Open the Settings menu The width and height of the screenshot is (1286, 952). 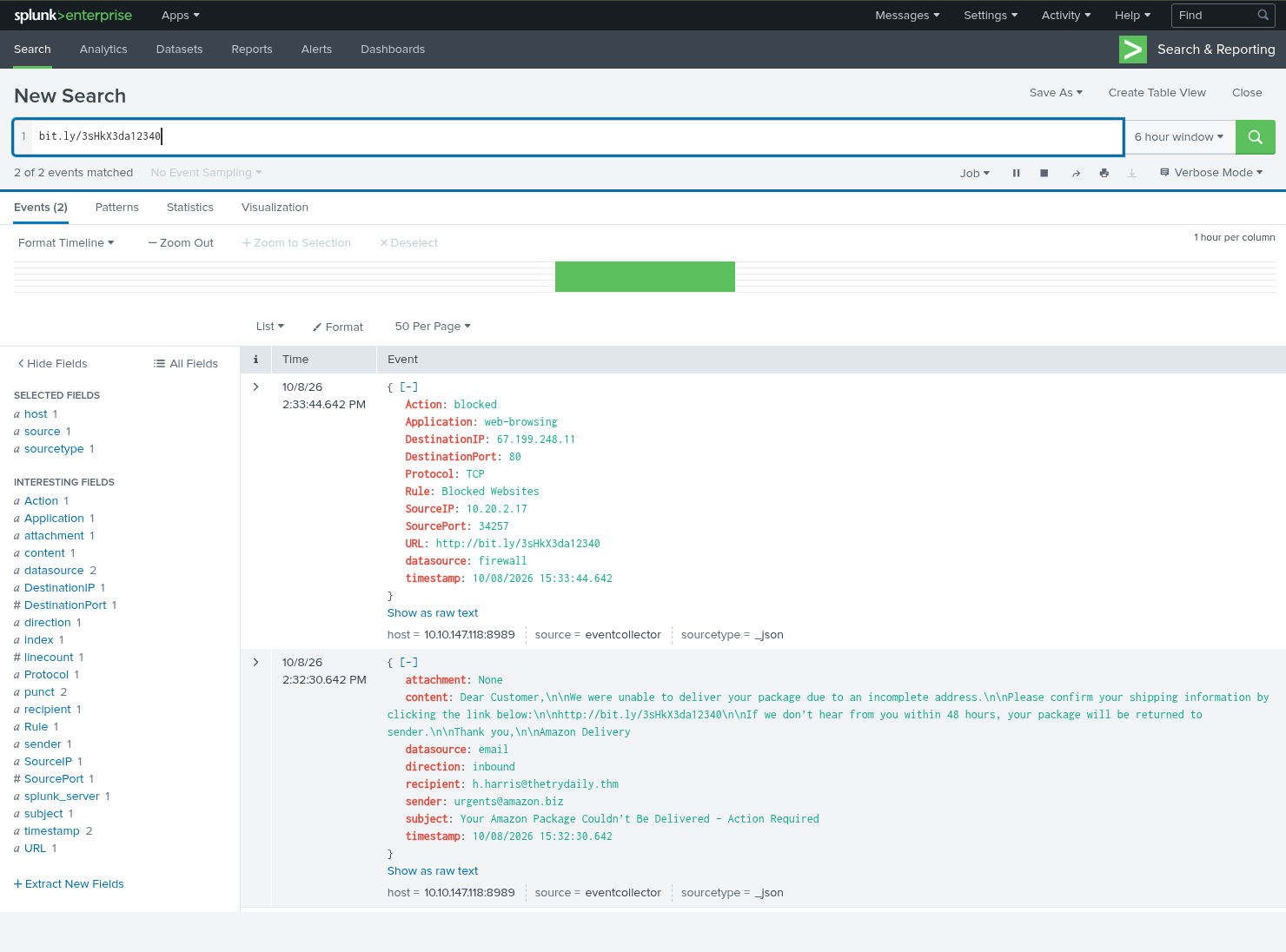point(991,16)
